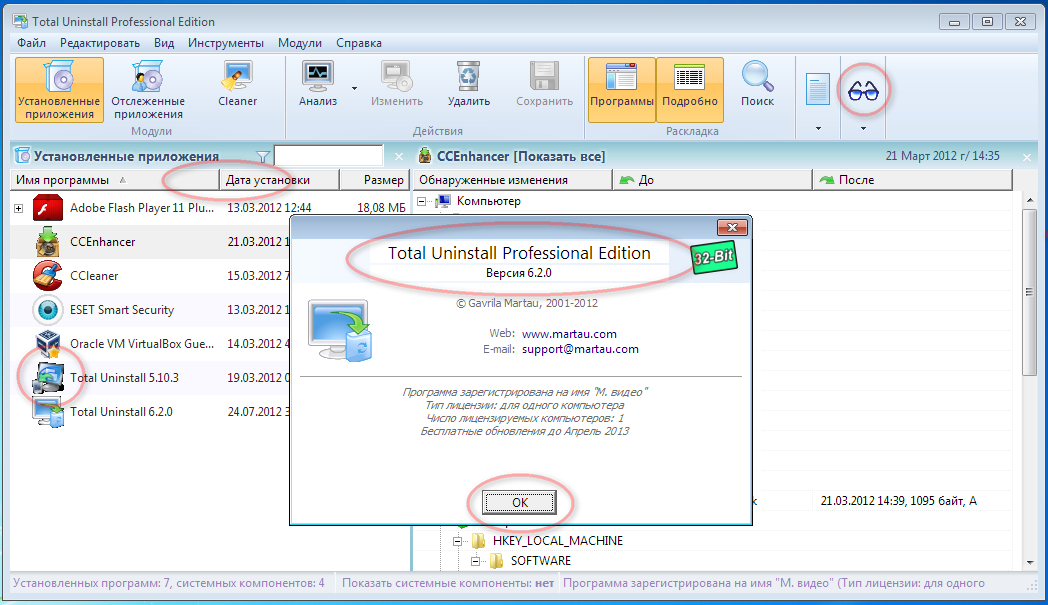Open the Справка menu

point(359,43)
